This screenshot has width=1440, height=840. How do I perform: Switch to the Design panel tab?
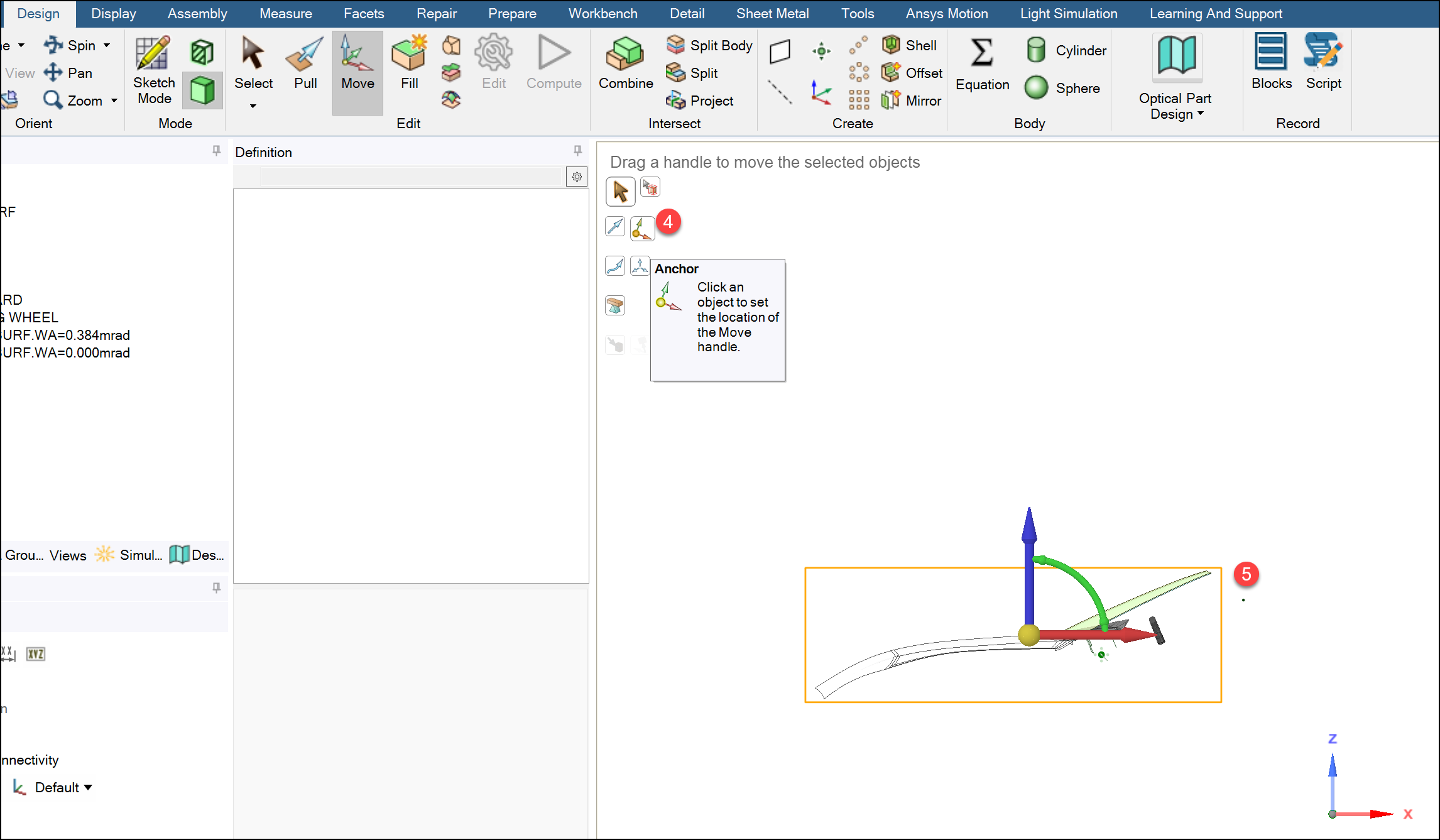tap(197, 555)
